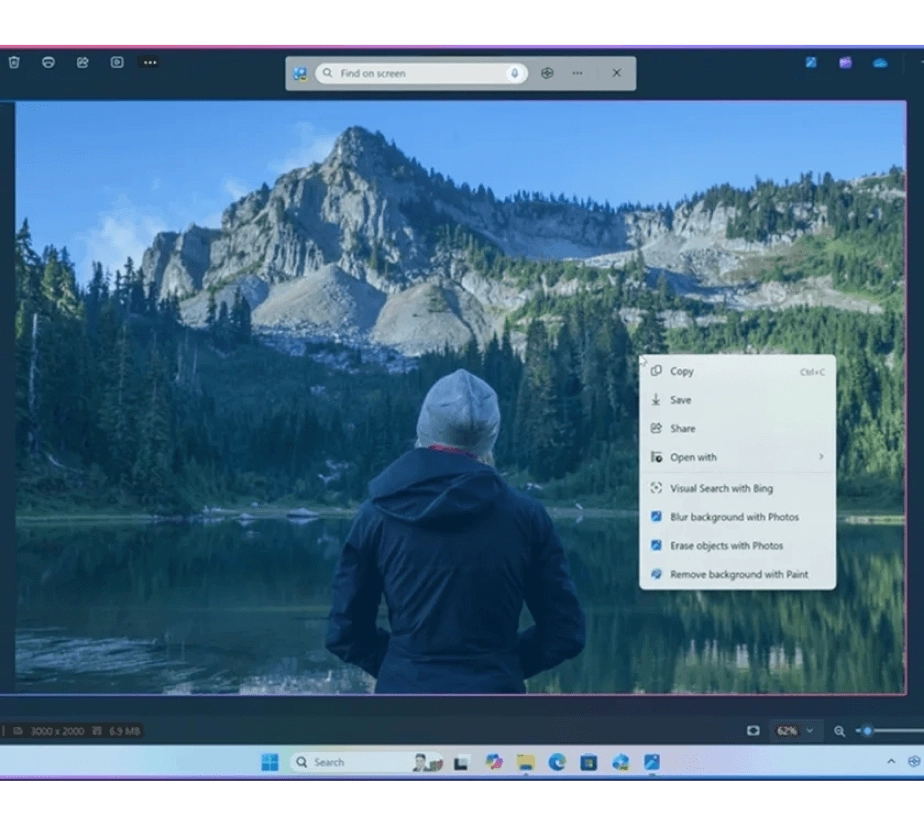Share the photo from the top toolbar
This screenshot has height=824, width=924.
coord(82,62)
